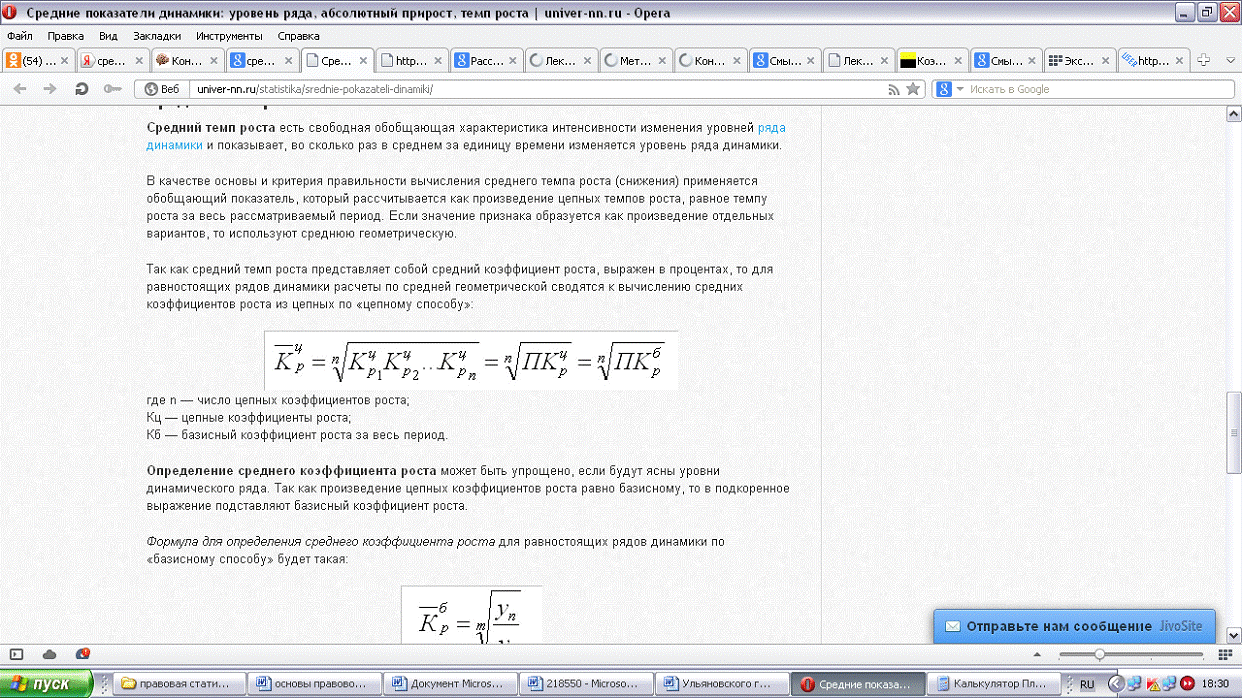Image resolution: width=1242 pixels, height=698 pixels.
Task: Toggle the panels button in status bar
Action: 16,653
